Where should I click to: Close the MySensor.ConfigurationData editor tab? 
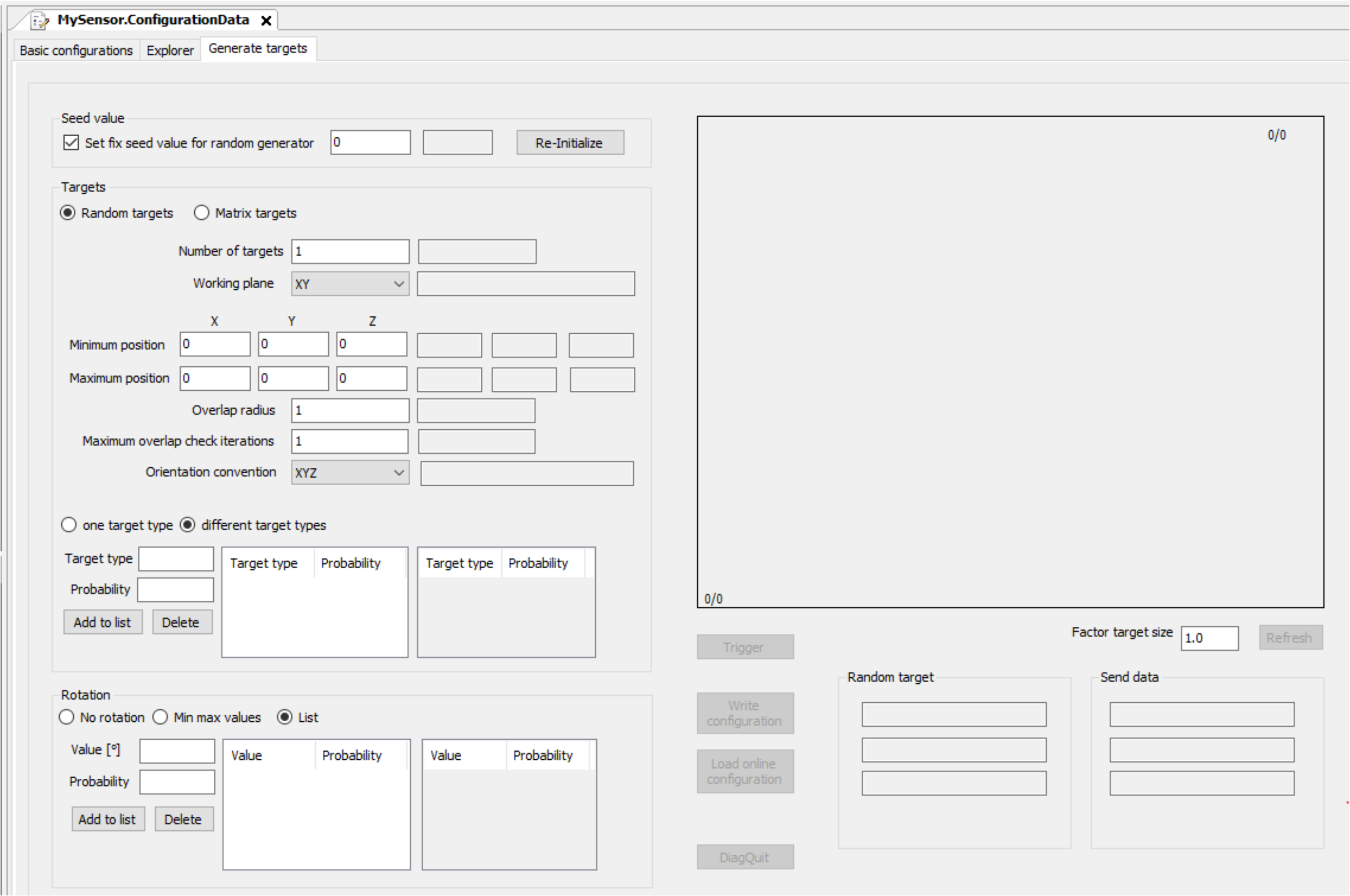point(266,21)
